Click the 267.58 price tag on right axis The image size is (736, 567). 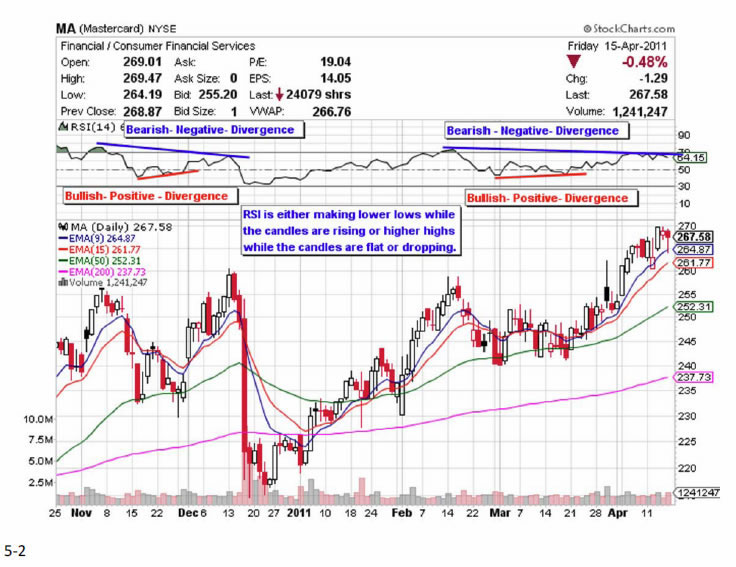[x=694, y=237]
